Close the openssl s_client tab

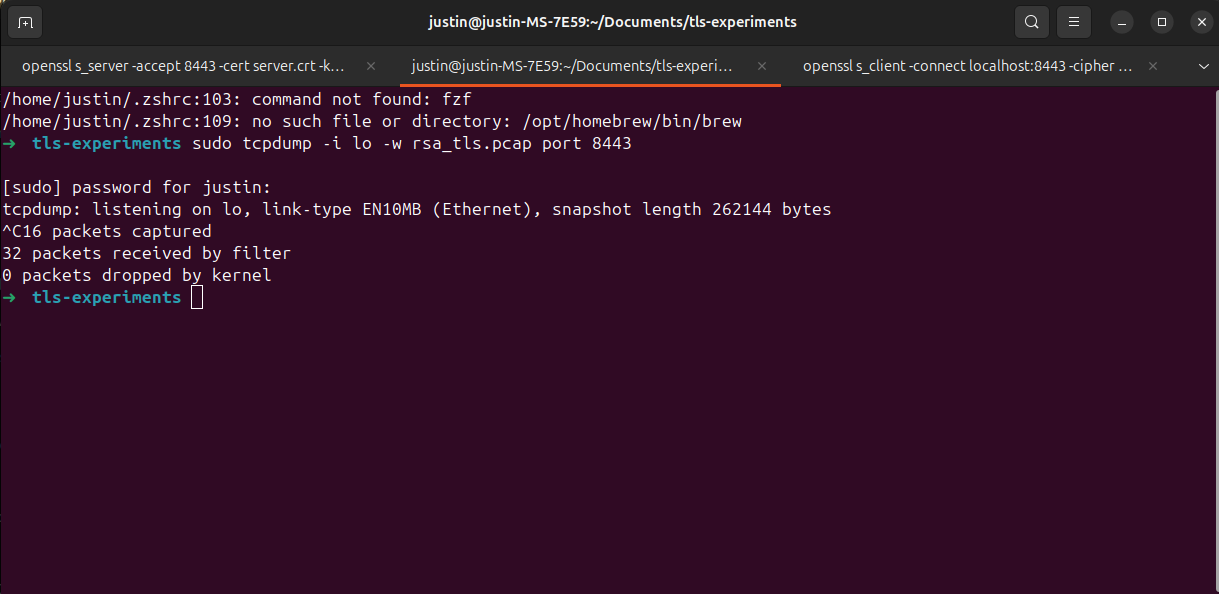[1153, 66]
